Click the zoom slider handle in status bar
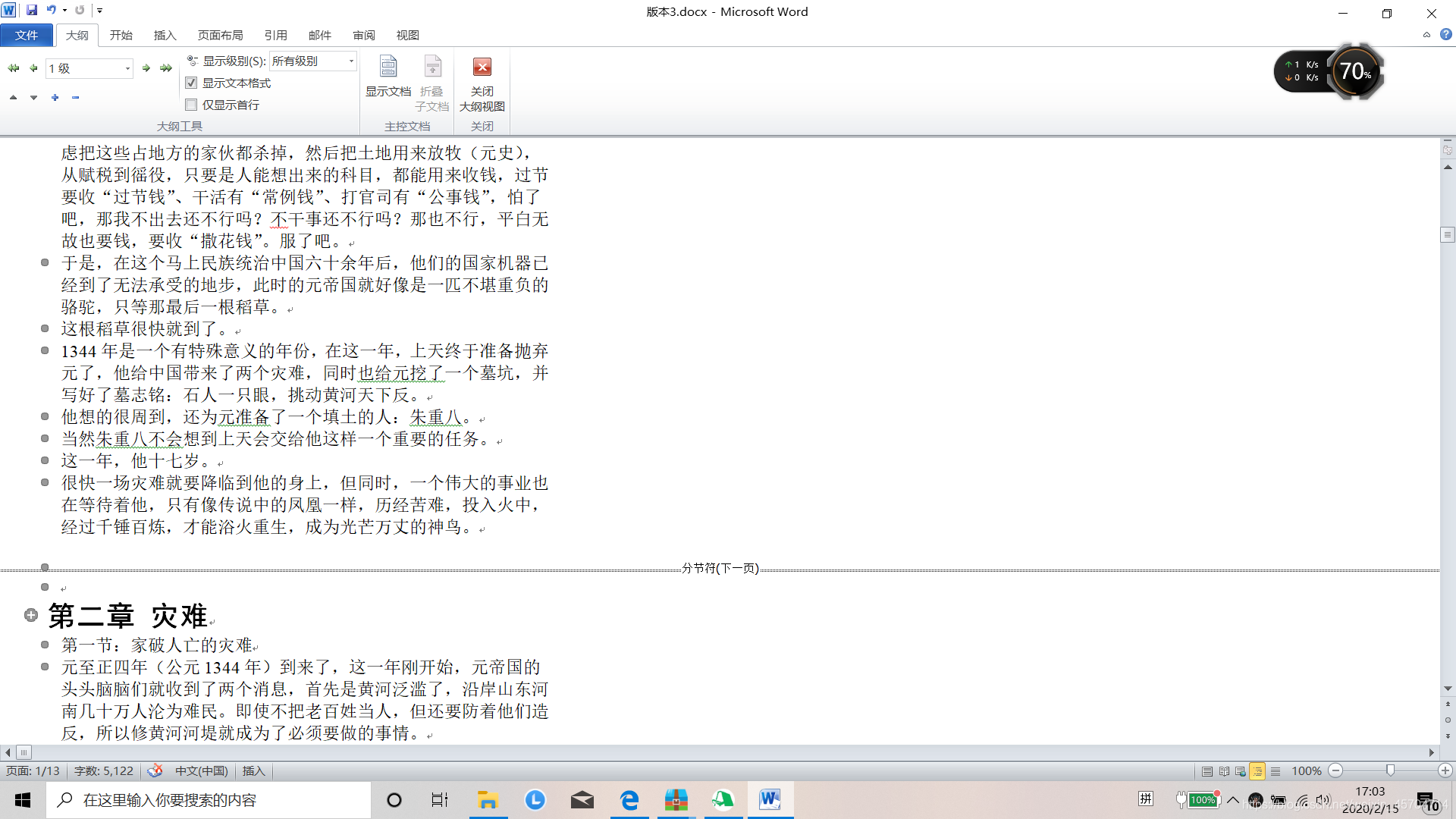Image resolution: width=1456 pixels, height=819 pixels. pos(1390,770)
